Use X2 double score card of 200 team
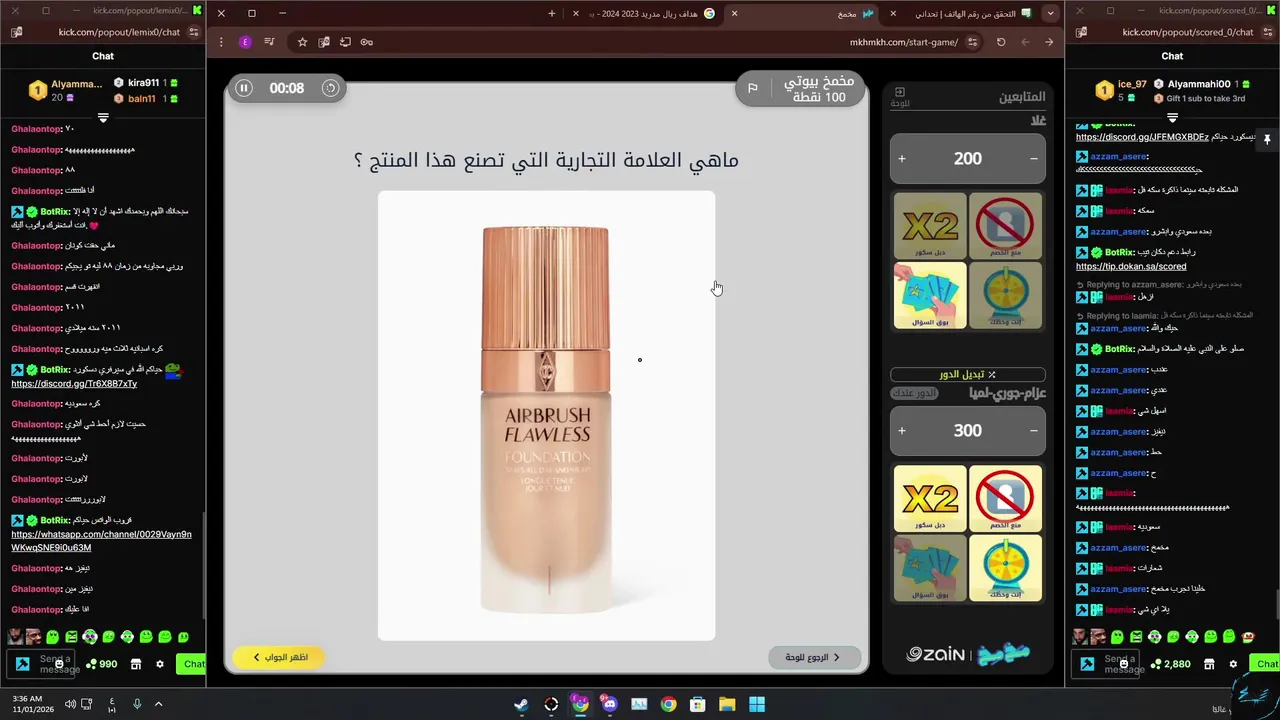Screen dimensions: 1280x720 pyautogui.click(x=930, y=226)
